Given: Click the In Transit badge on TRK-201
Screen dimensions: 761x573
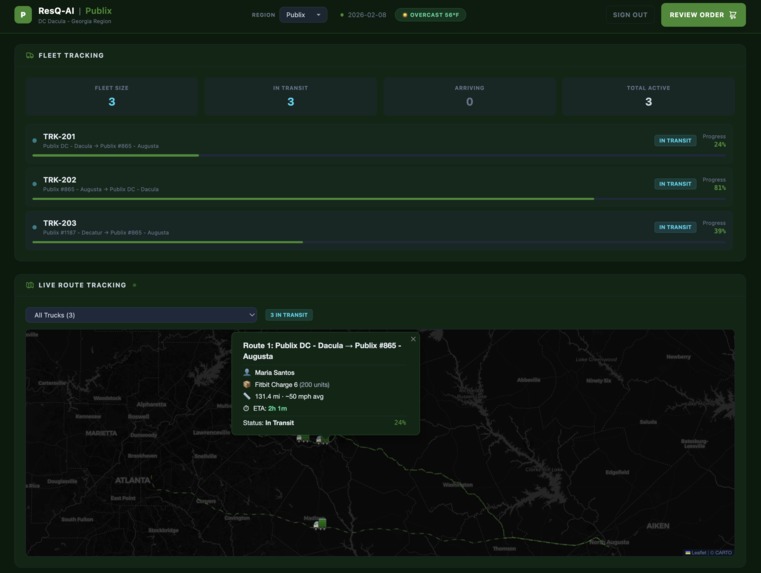Looking at the screenshot, I should click(675, 141).
